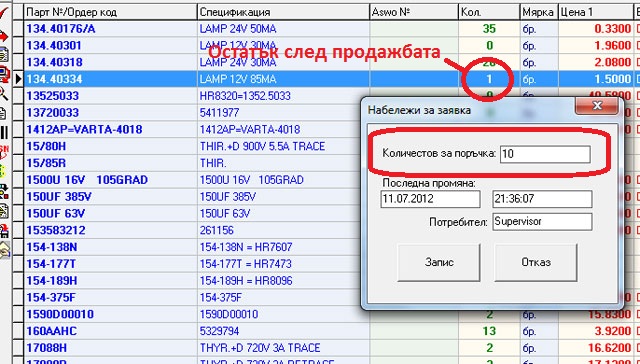Click specification THIR.+D 900V 5.5A TRACE
This screenshot has width=640, height=364.
pos(262,146)
